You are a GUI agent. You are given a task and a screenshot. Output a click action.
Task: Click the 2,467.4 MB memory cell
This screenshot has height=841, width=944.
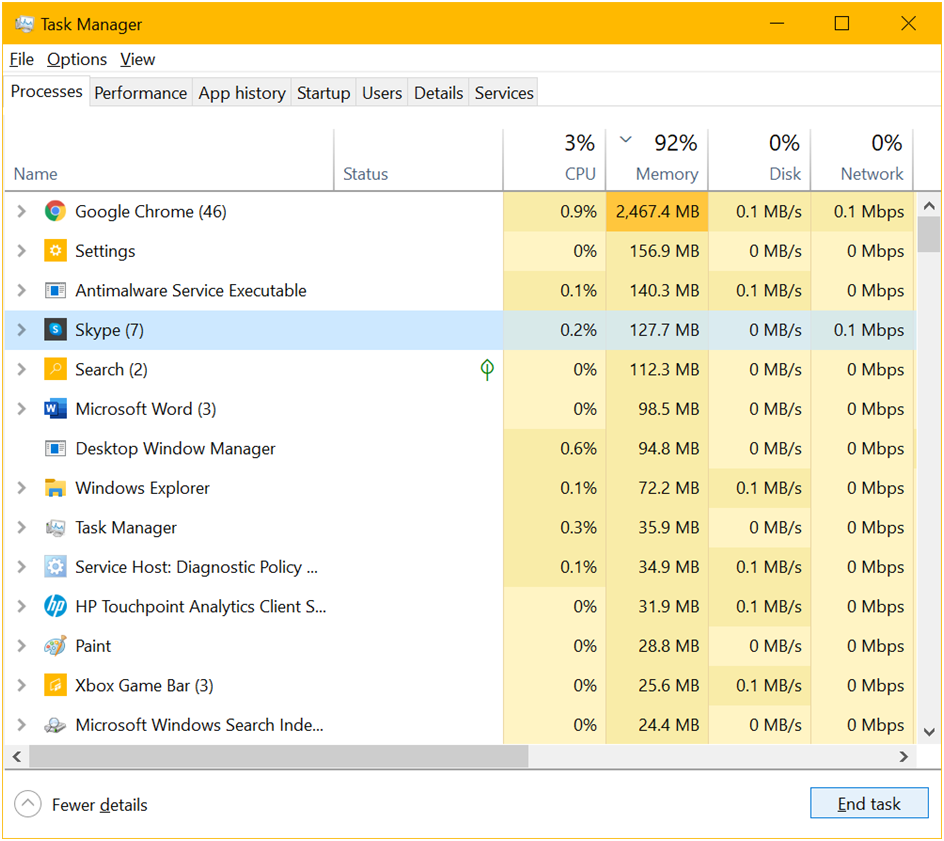(657, 211)
